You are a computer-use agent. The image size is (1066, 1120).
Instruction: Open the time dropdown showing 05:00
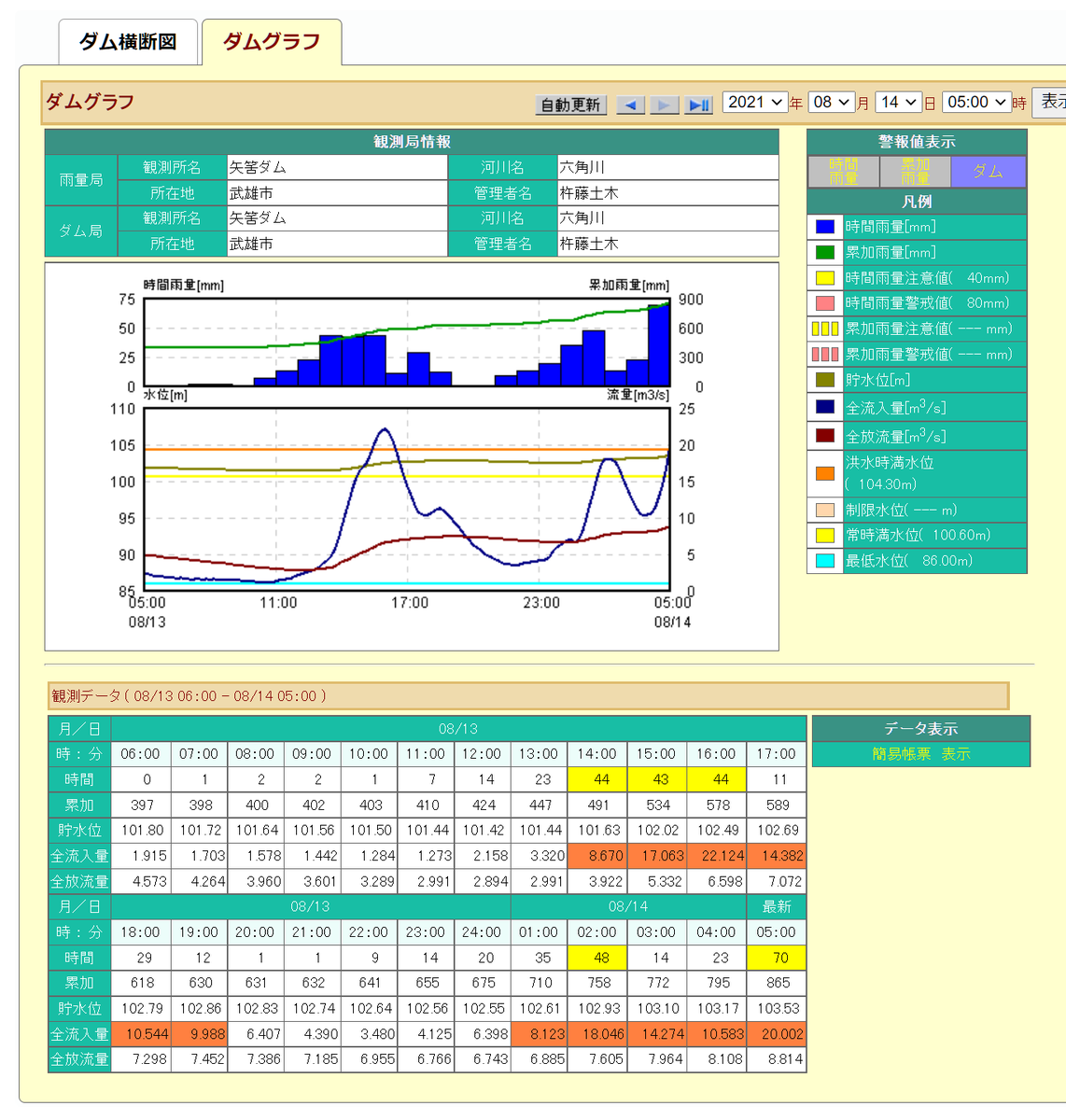pyautogui.click(x=976, y=103)
